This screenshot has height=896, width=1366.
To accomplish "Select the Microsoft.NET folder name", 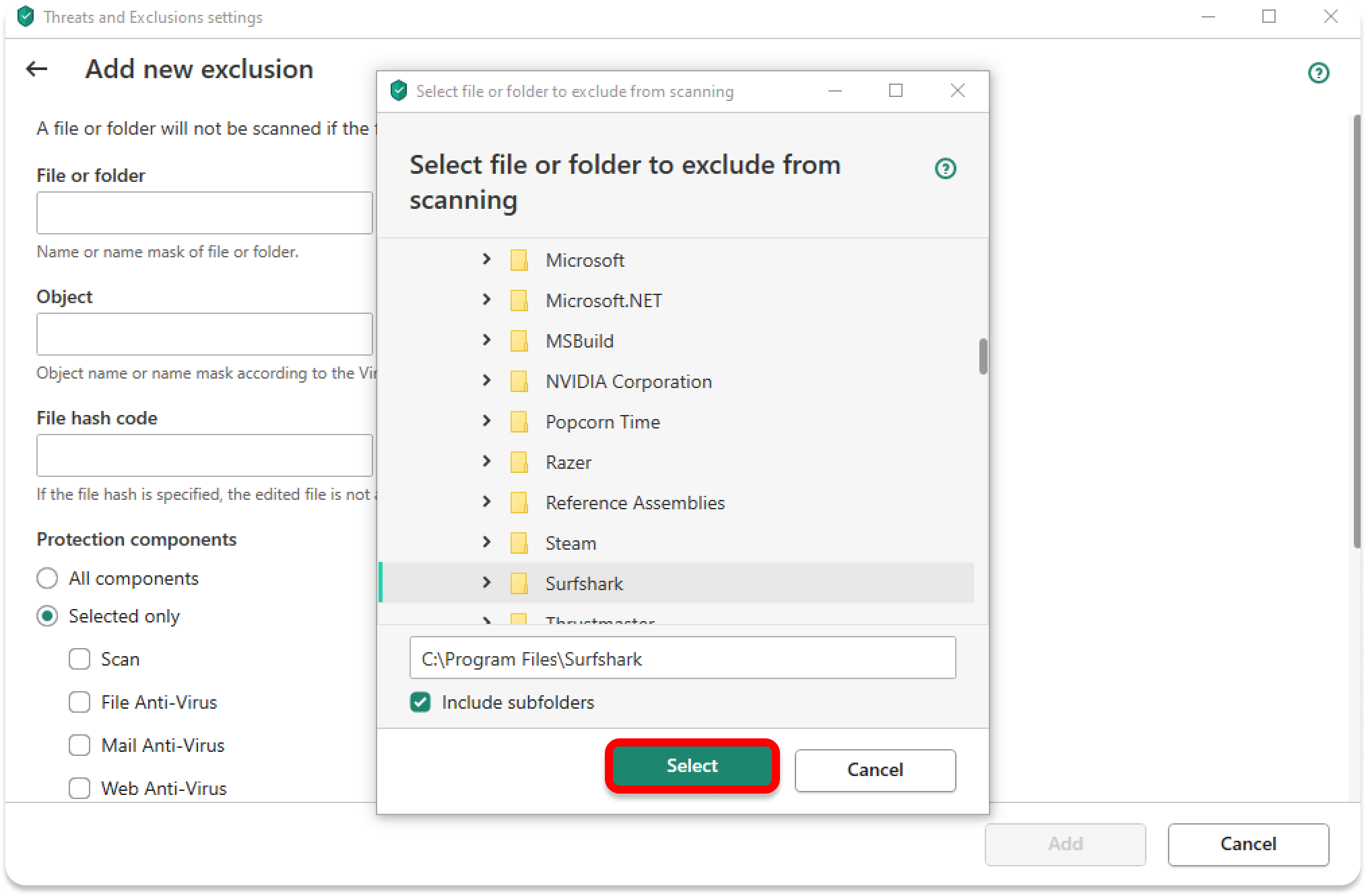I will pos(604,300).
